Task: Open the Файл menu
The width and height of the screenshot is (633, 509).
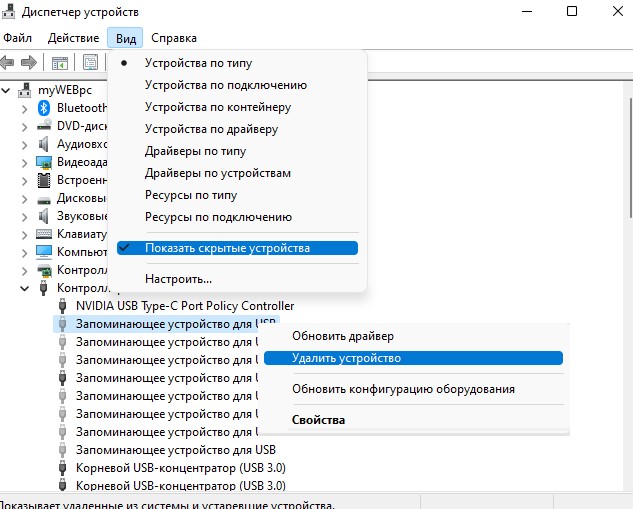Action: [17, 38]
